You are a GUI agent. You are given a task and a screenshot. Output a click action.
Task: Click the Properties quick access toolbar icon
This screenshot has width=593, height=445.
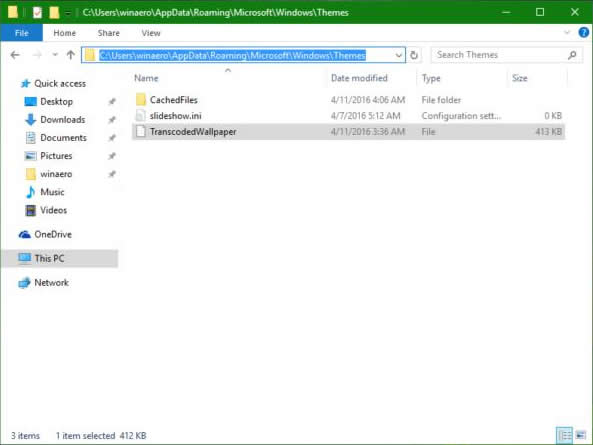tap(37, 12)
